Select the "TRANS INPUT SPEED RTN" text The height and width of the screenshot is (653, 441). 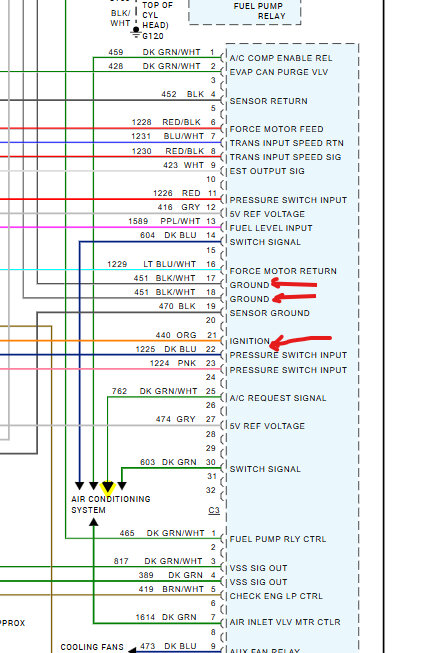287,143
